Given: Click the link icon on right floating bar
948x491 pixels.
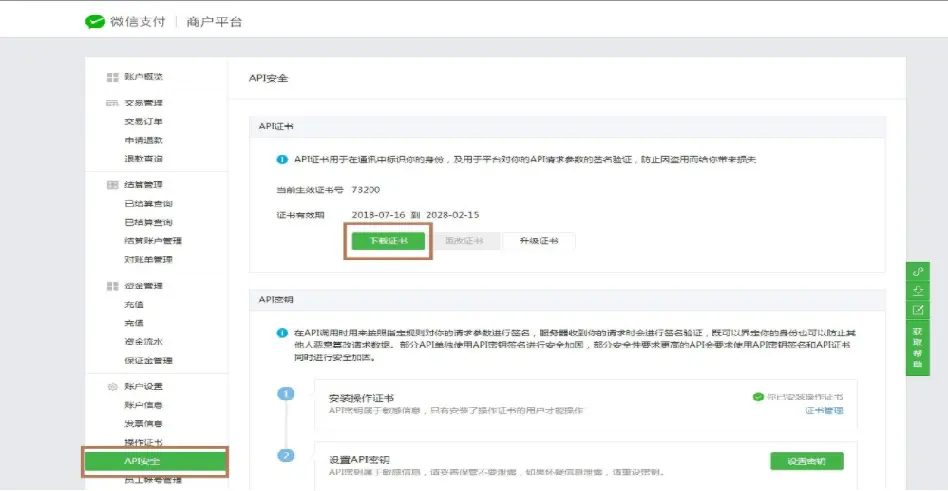Looking at the screenshot, I should 918,272.
